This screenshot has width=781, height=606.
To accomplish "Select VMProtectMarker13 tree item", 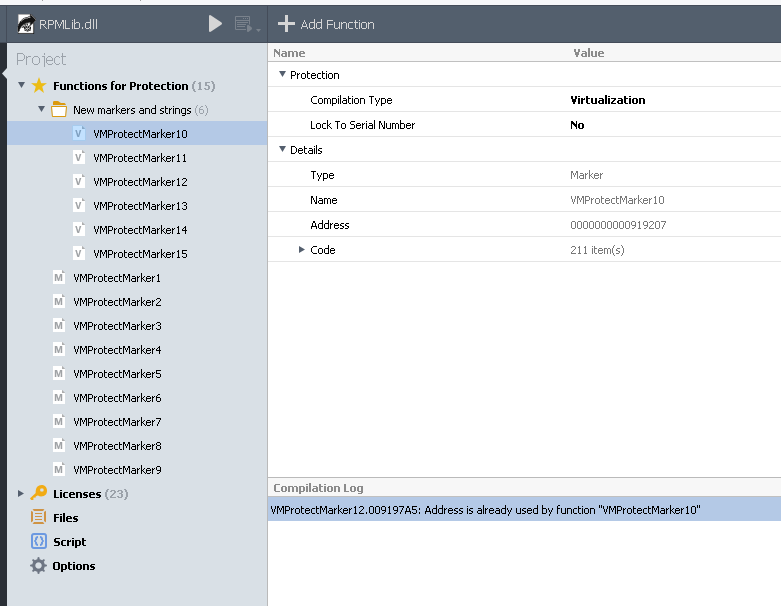I will pos(140,206).
